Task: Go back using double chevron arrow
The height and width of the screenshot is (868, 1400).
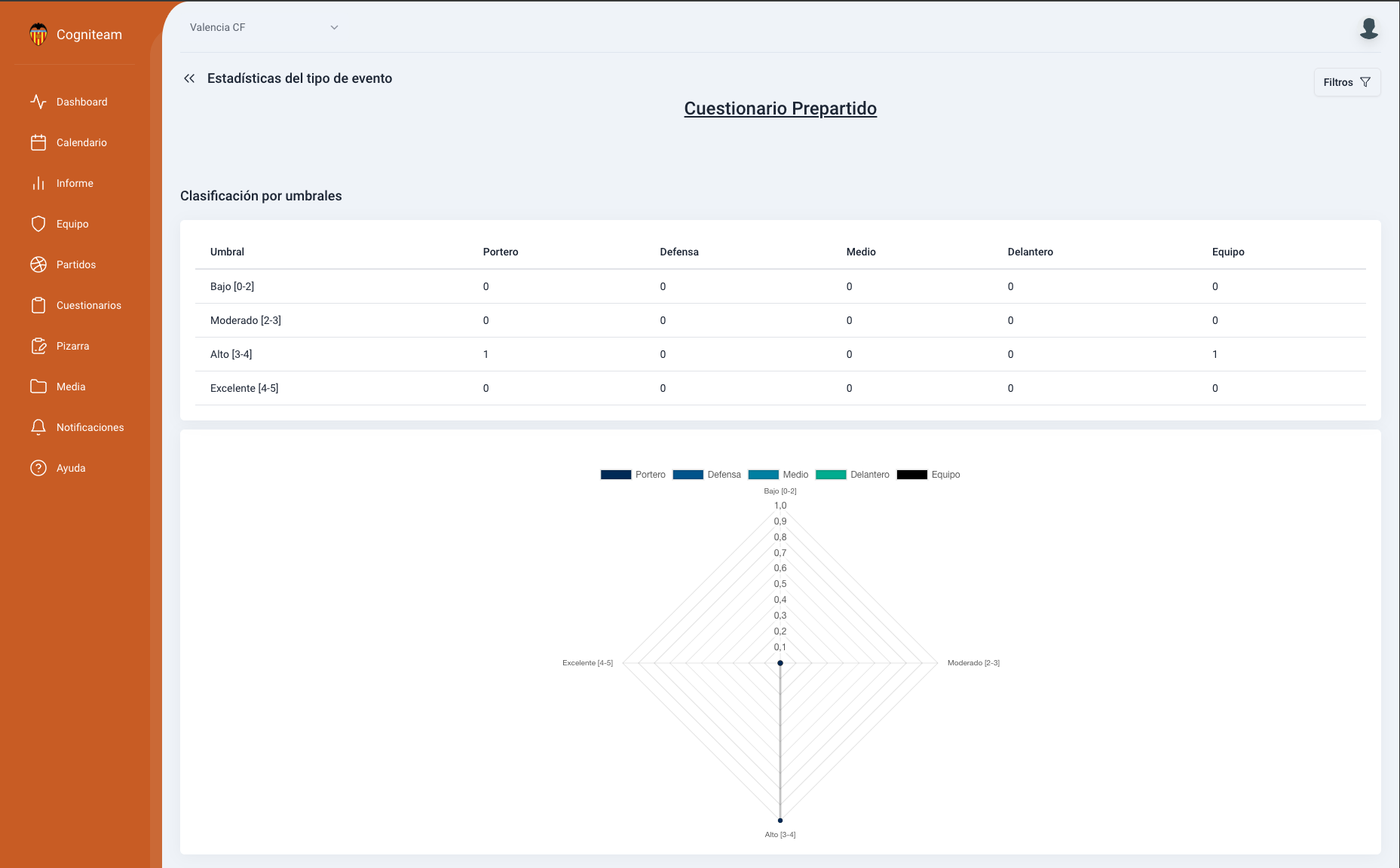Action: click(189, 78)
